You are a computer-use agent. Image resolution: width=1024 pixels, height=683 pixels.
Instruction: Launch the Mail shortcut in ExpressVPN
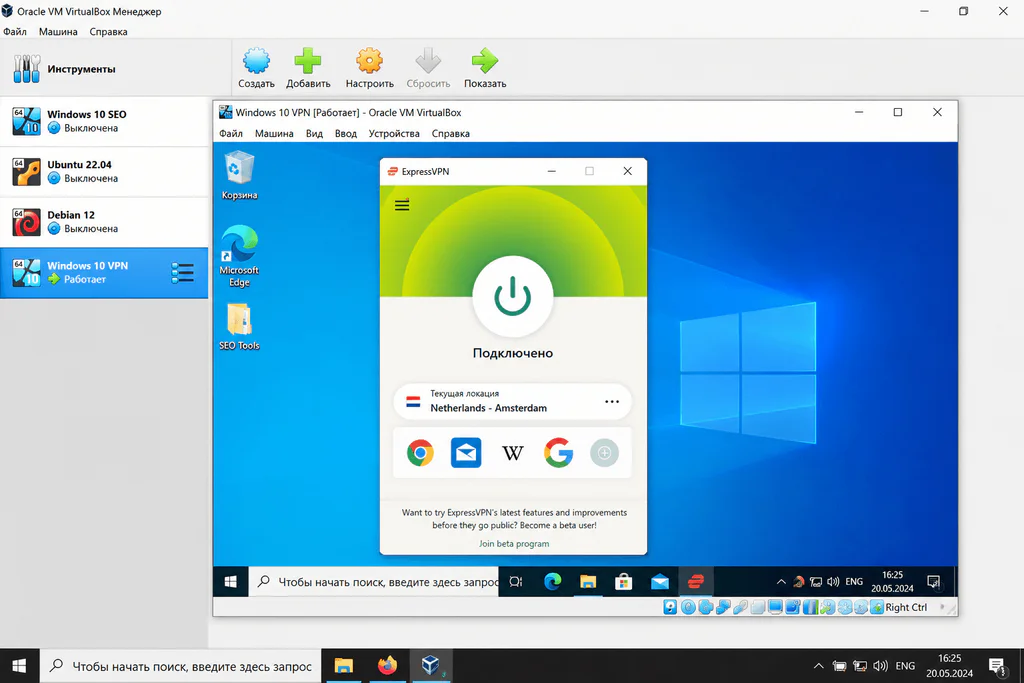pos(466,453)
